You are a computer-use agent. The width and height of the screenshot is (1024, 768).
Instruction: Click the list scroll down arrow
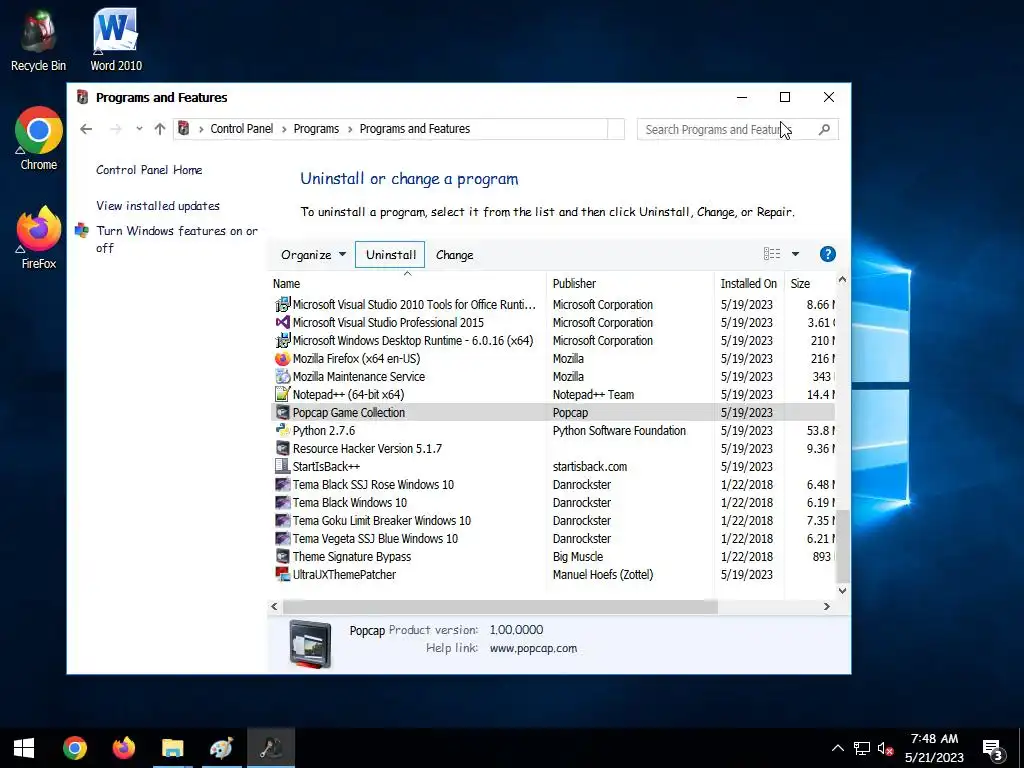[842, 590]
